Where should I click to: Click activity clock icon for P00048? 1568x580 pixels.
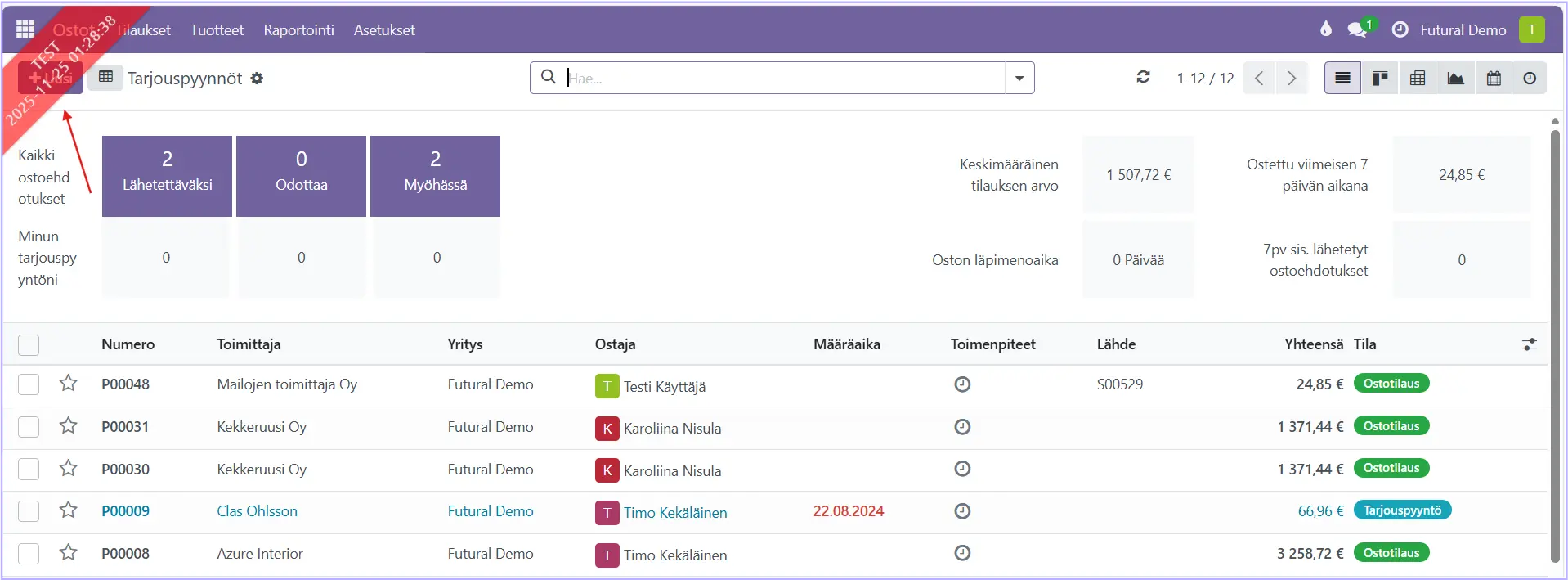(962, 384)
